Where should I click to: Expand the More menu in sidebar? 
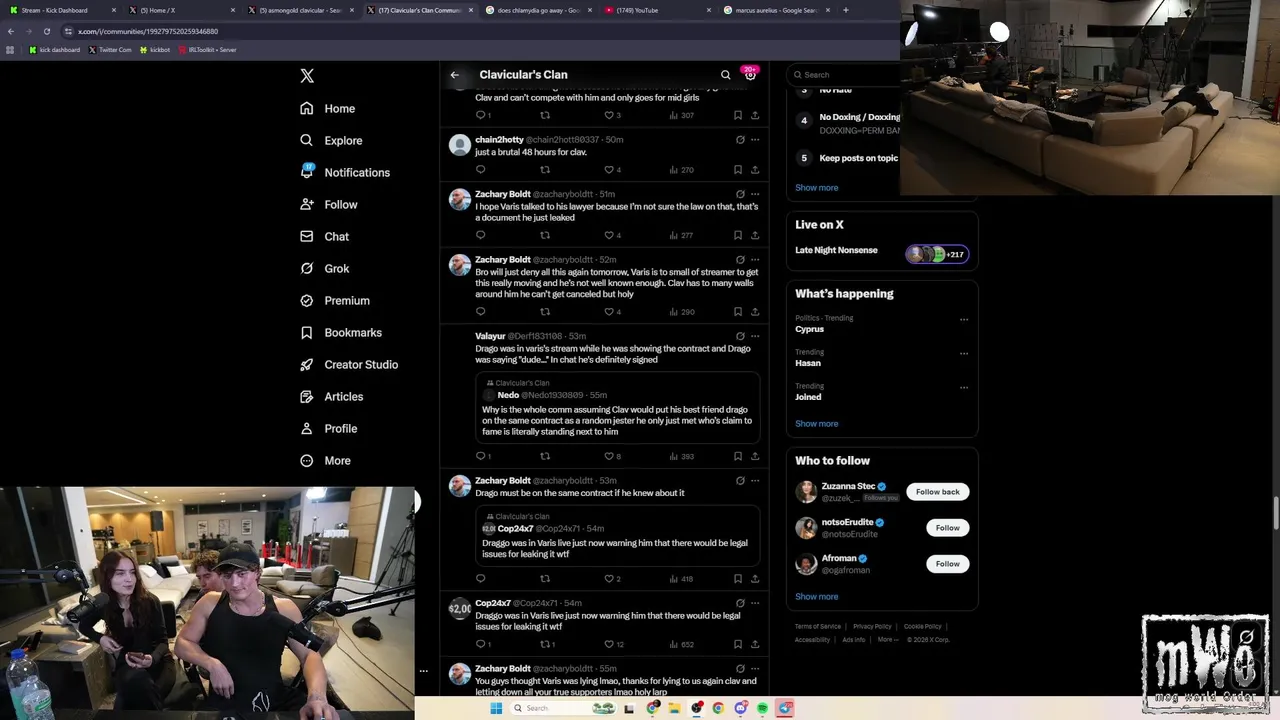[325, 460]
